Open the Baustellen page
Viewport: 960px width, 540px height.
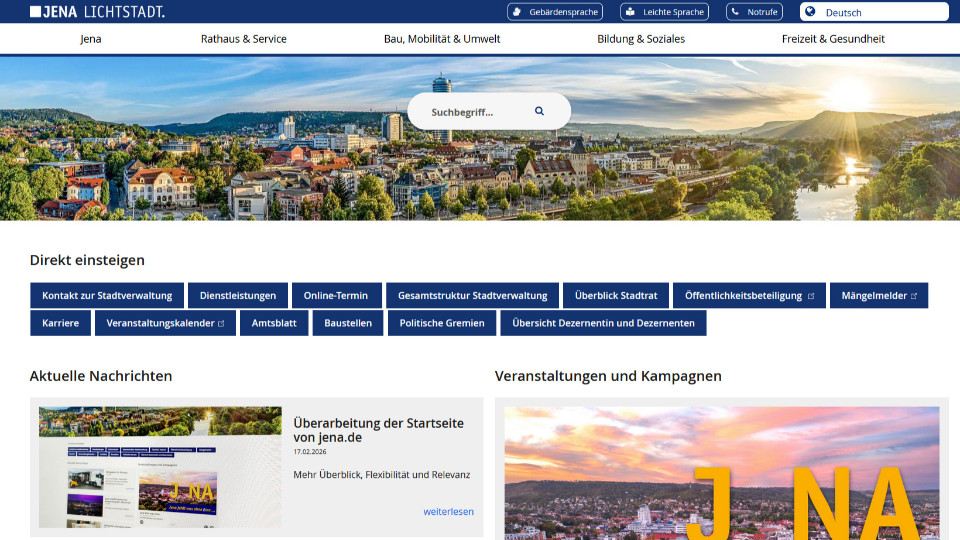click(348, 323)
